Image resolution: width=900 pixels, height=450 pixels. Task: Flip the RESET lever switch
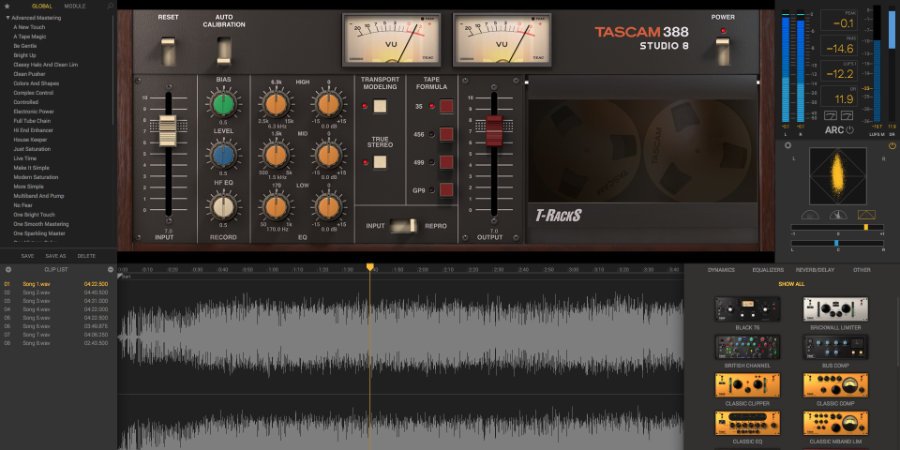(168, 52)
